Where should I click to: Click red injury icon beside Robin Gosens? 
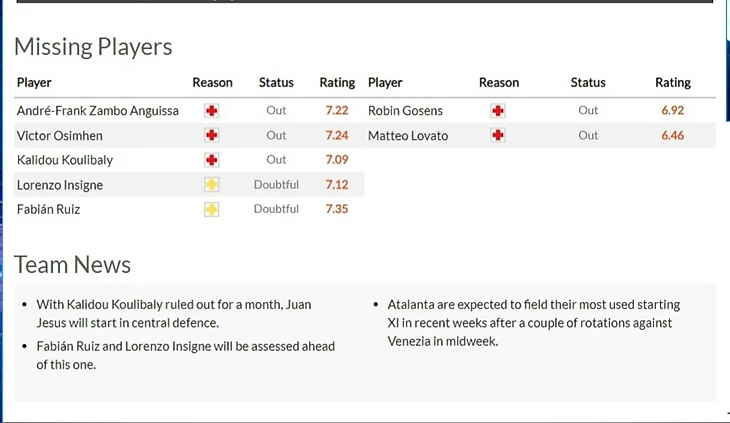pos(498,111)
